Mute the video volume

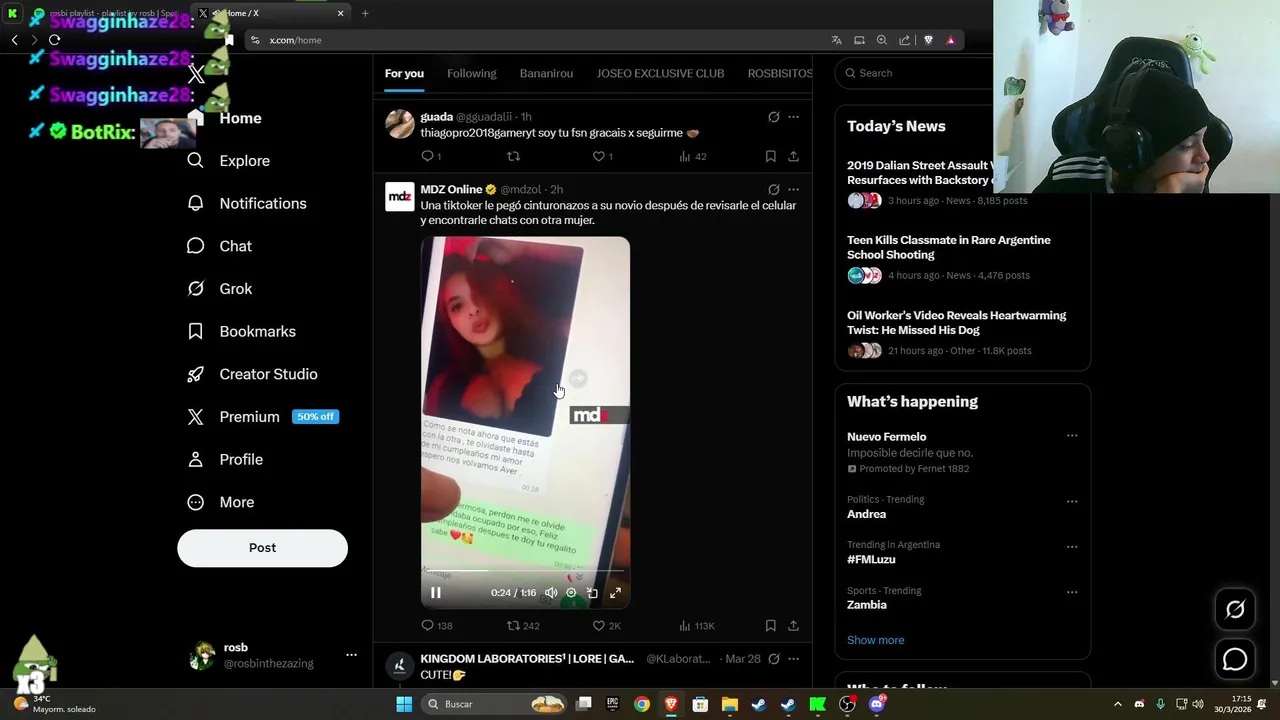tap(551, 593)
